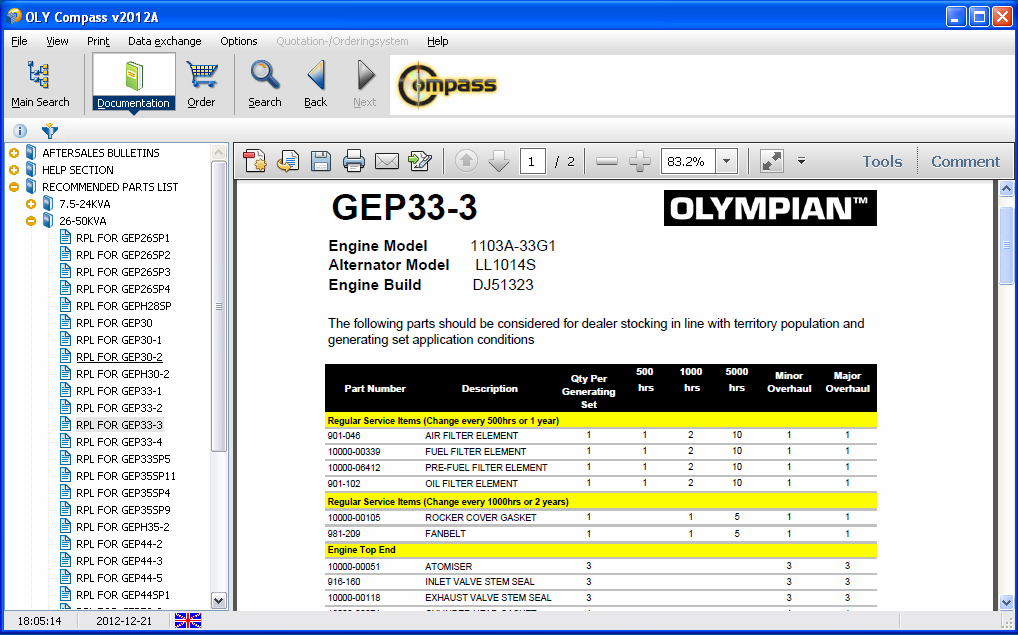1018x635 pixels.
Task: Click the status bar date 2012-12-21
Action: 124,621
